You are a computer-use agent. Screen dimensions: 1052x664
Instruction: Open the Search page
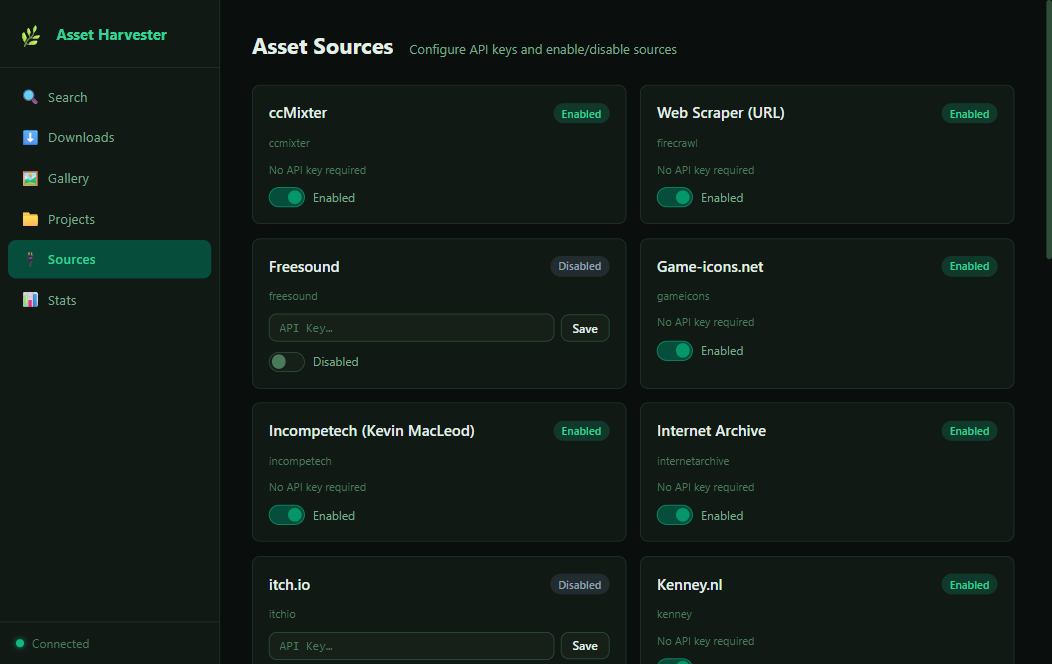click(109, 97)
